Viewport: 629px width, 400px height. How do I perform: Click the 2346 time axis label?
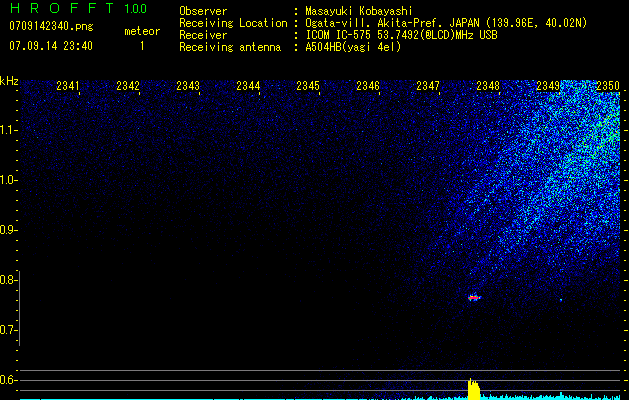click(x=368, y=86)
